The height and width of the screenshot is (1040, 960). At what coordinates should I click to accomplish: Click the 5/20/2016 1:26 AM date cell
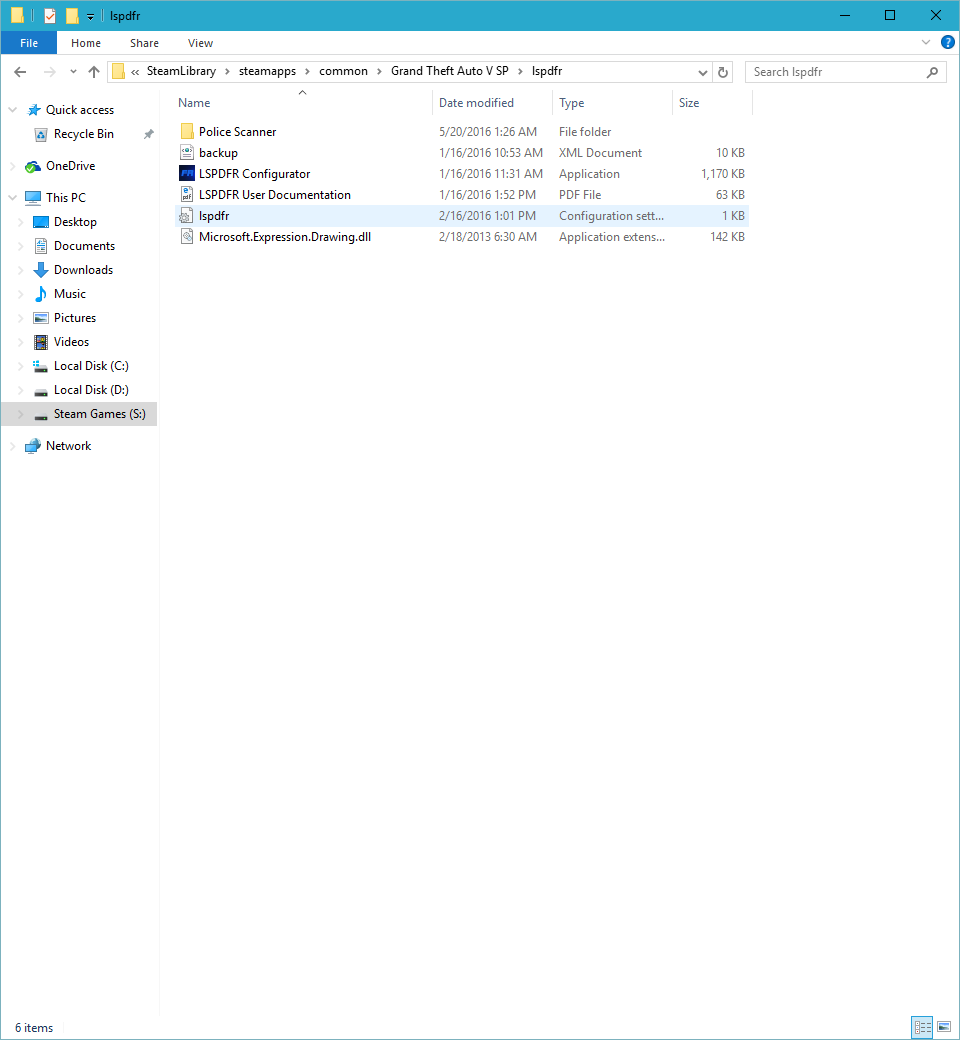[x=488, y=131]
